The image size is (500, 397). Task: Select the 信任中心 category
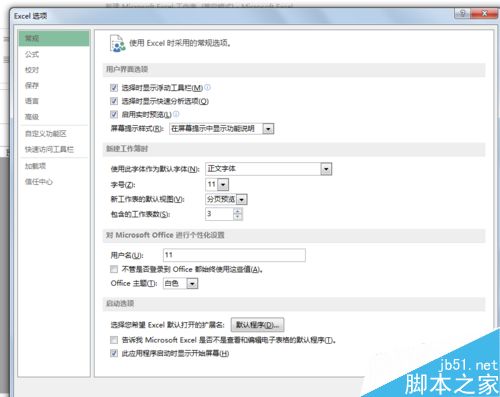tap(54, 182)
